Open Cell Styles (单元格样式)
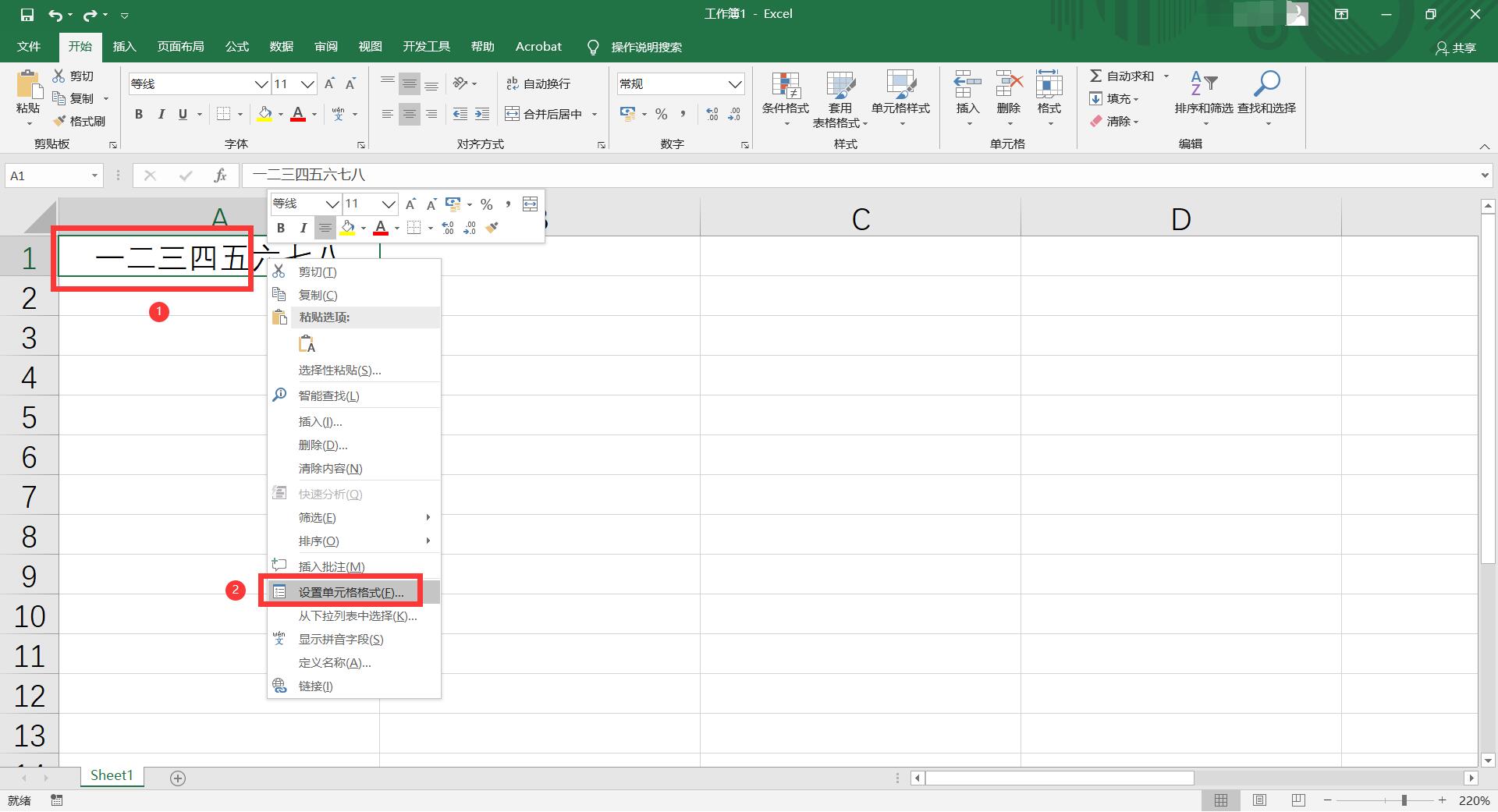 [901, 98]
